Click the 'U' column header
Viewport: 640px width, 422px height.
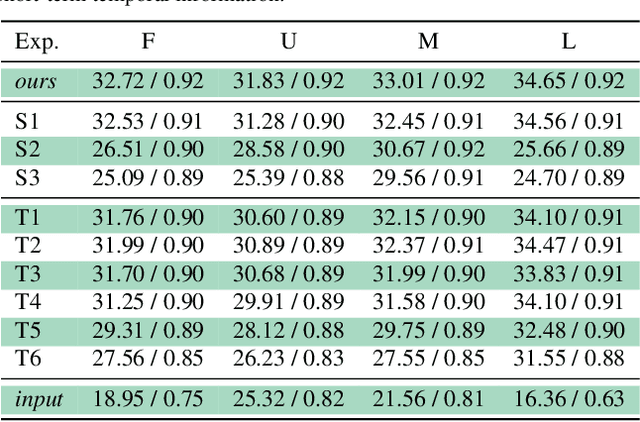pyautogui.click(x=288, y=43)
